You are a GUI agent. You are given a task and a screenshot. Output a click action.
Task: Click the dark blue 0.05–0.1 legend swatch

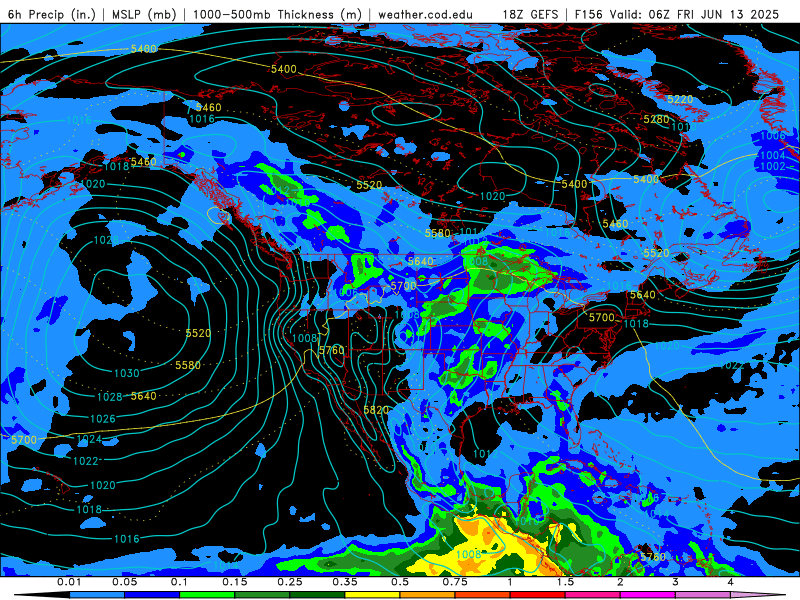click(152, 595)
